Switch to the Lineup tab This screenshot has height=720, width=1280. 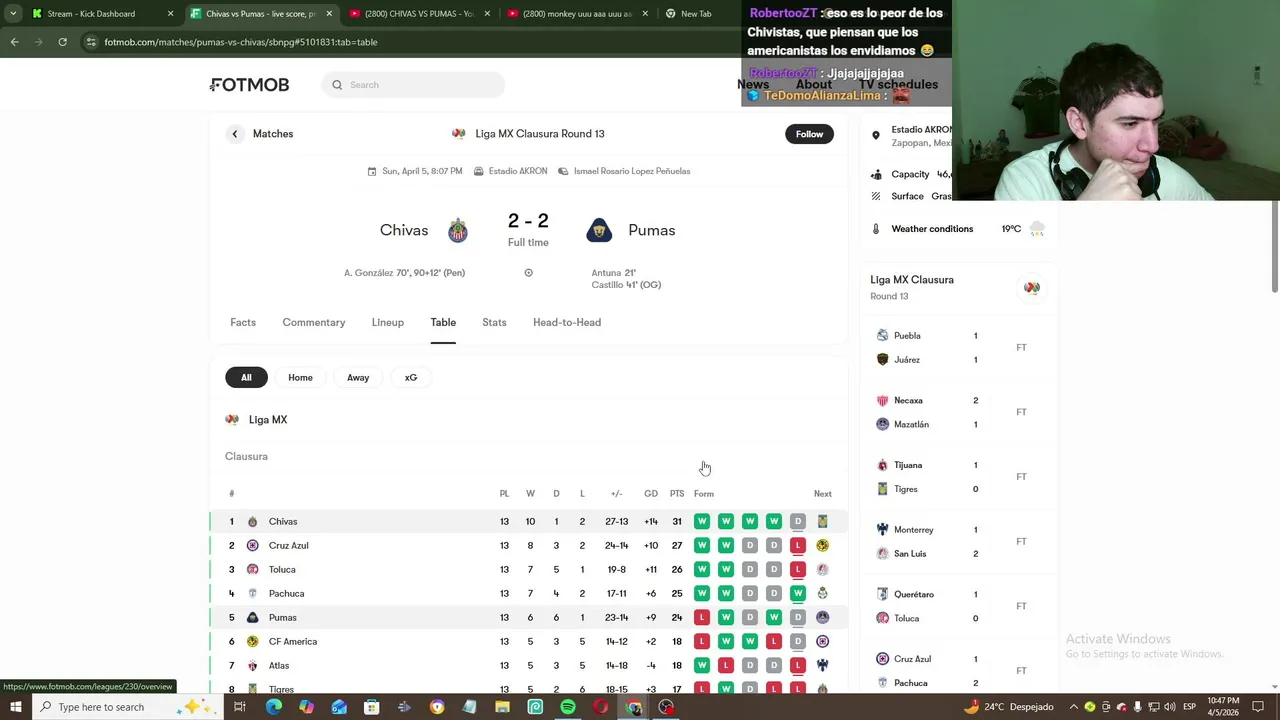pyautogui.click(x=388, y=322)
